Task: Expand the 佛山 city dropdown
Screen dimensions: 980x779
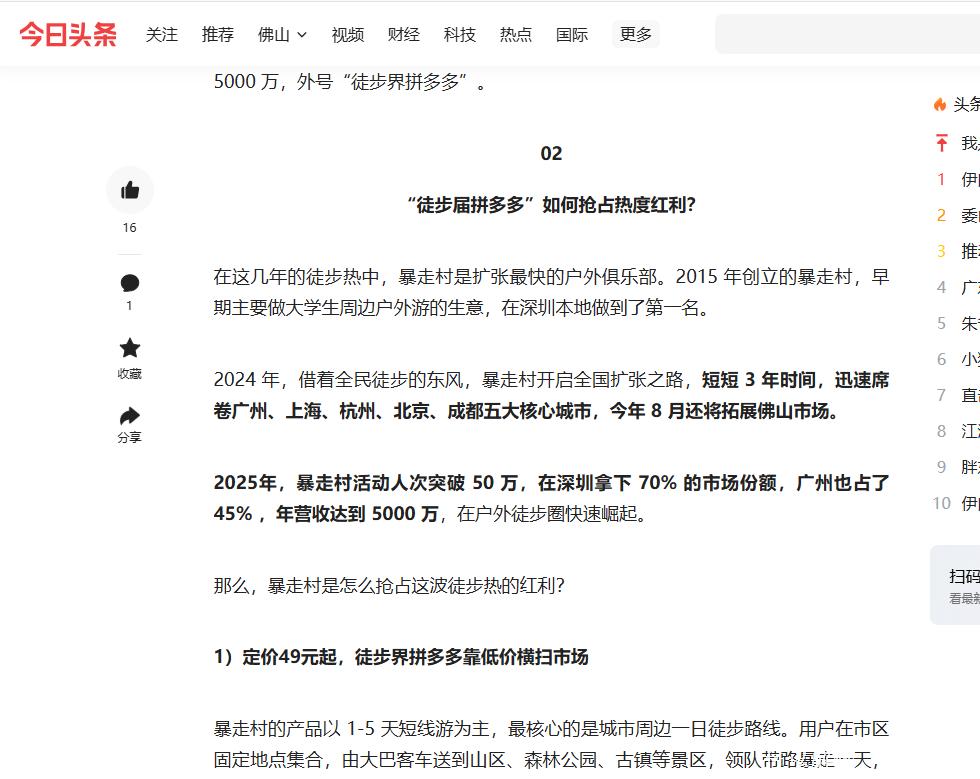Action: 282,34
